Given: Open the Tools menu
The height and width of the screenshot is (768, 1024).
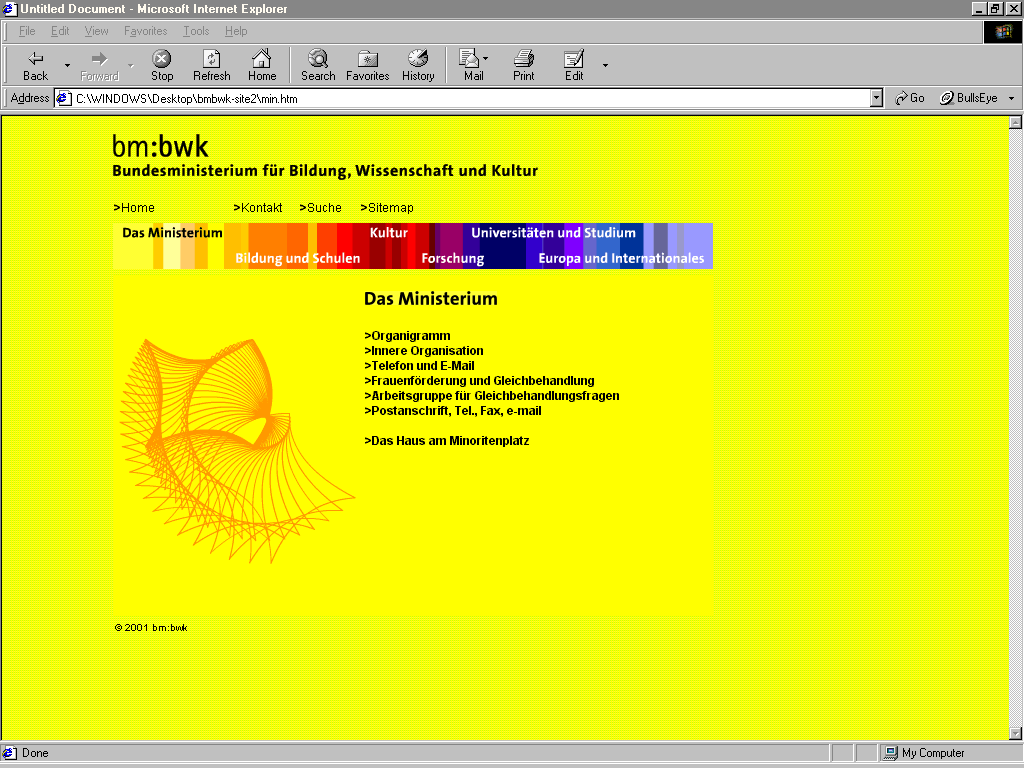Looking at the screenshot, I should click(196, 31).
